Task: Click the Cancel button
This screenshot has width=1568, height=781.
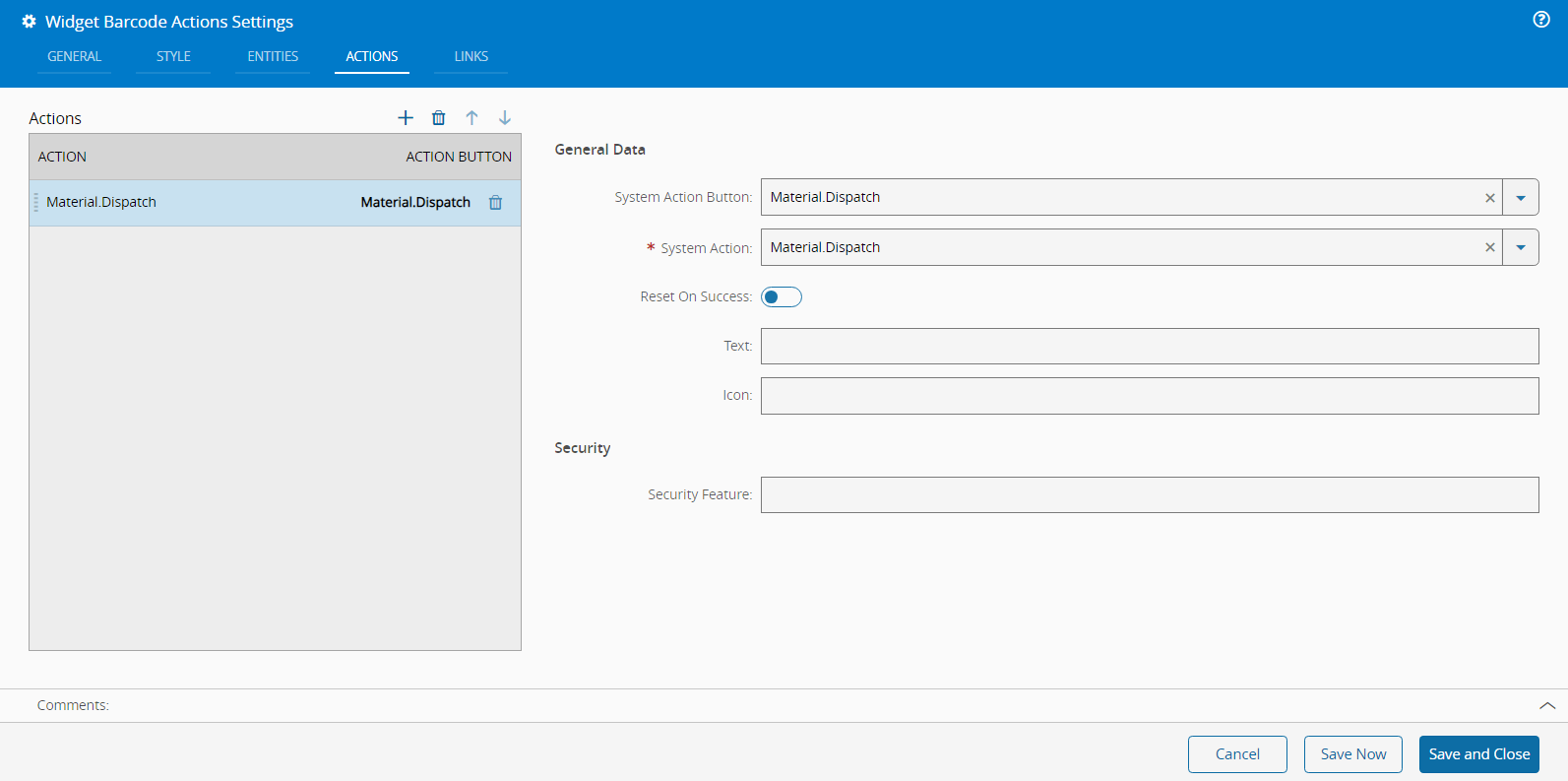Action: tap(1237, 754)
